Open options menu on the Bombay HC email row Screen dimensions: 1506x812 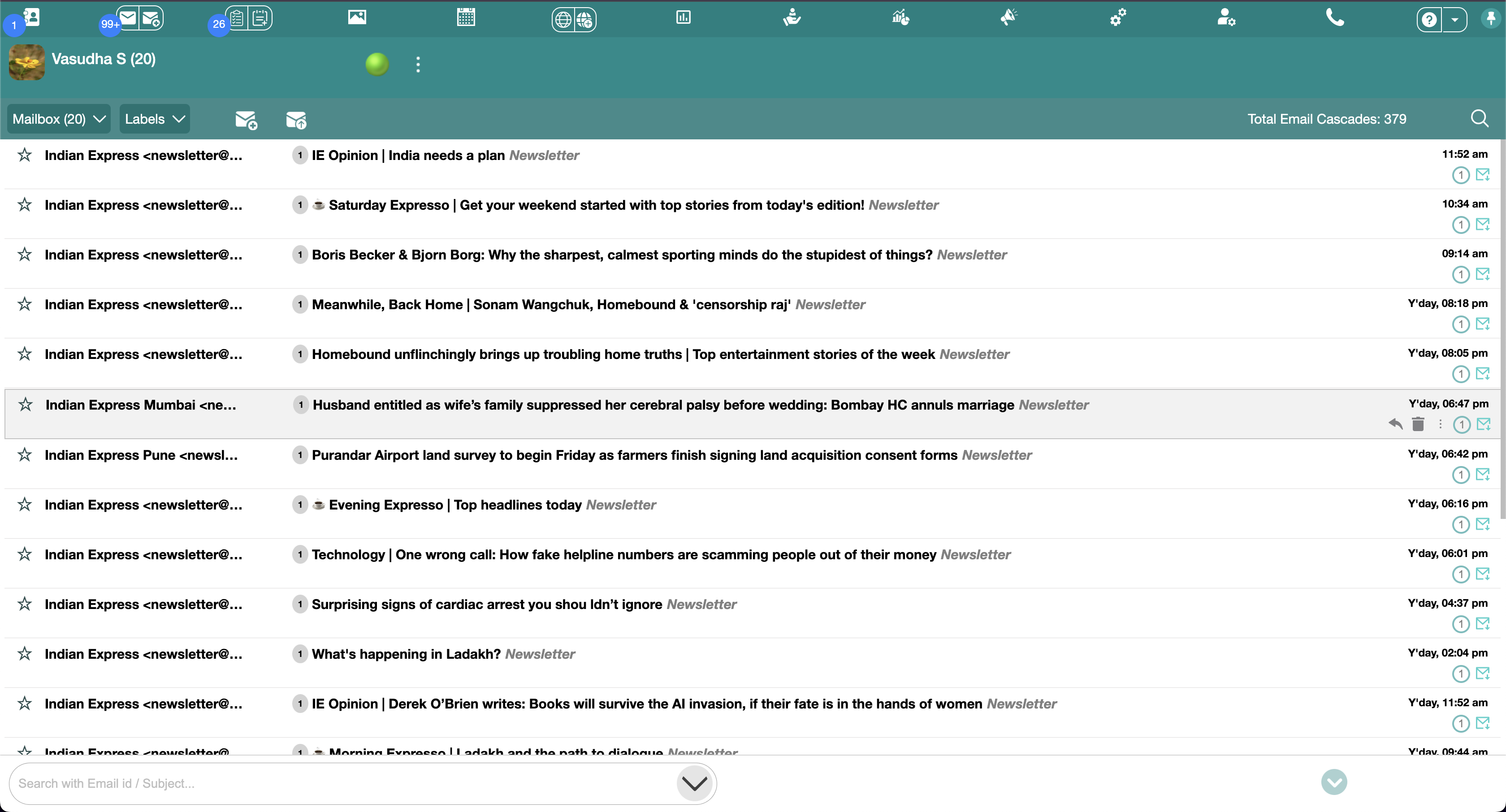[1440, 424]
